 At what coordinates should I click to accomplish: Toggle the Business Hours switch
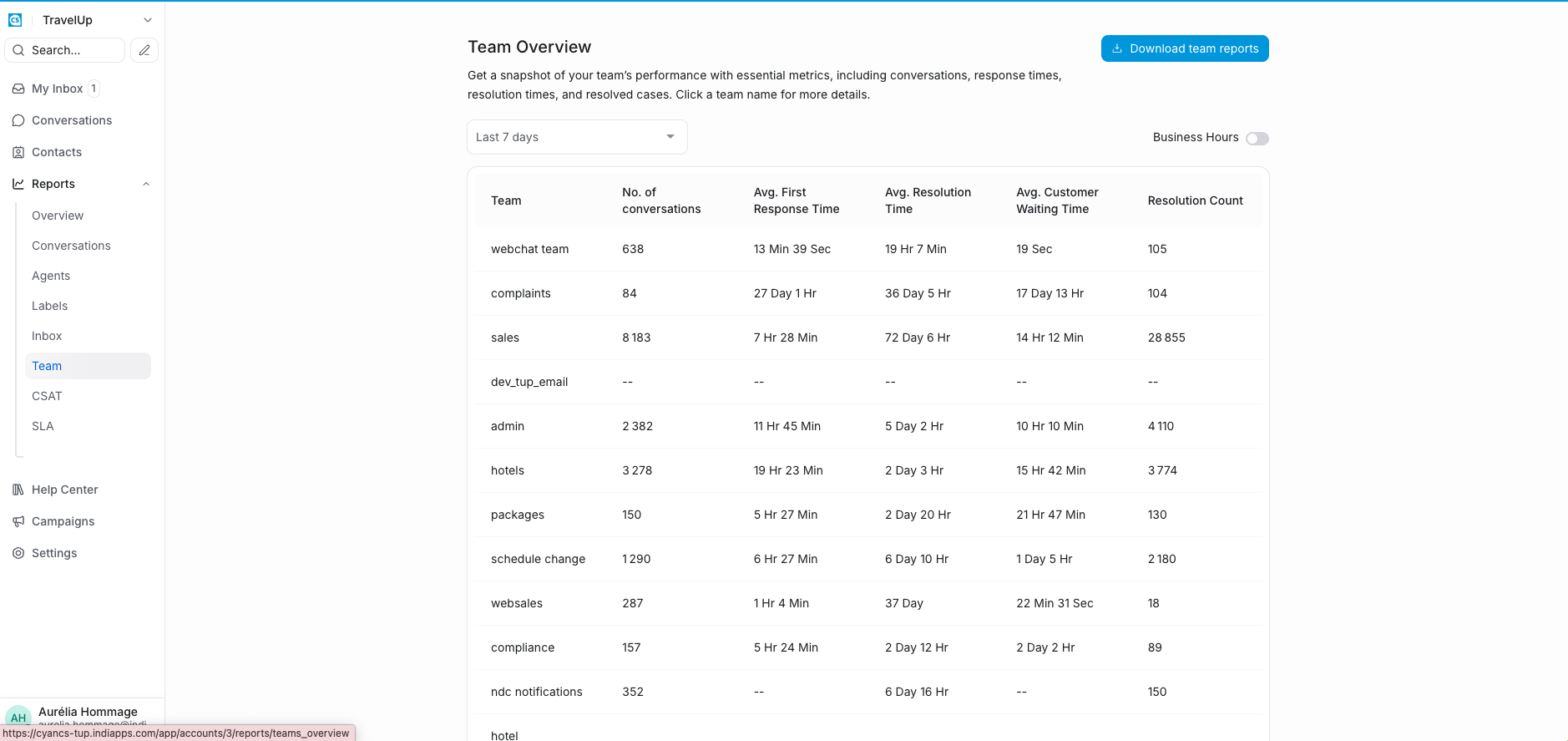(x=1257, y=139)
